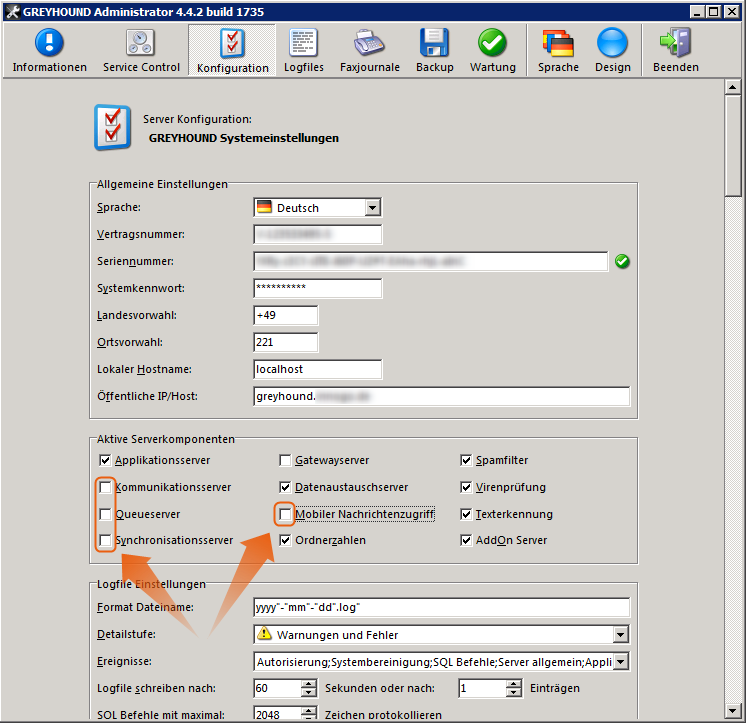Close the GREYHOUND Administrator window
The height and width of the screenshot is (723, 746).
tap(731, 11)
